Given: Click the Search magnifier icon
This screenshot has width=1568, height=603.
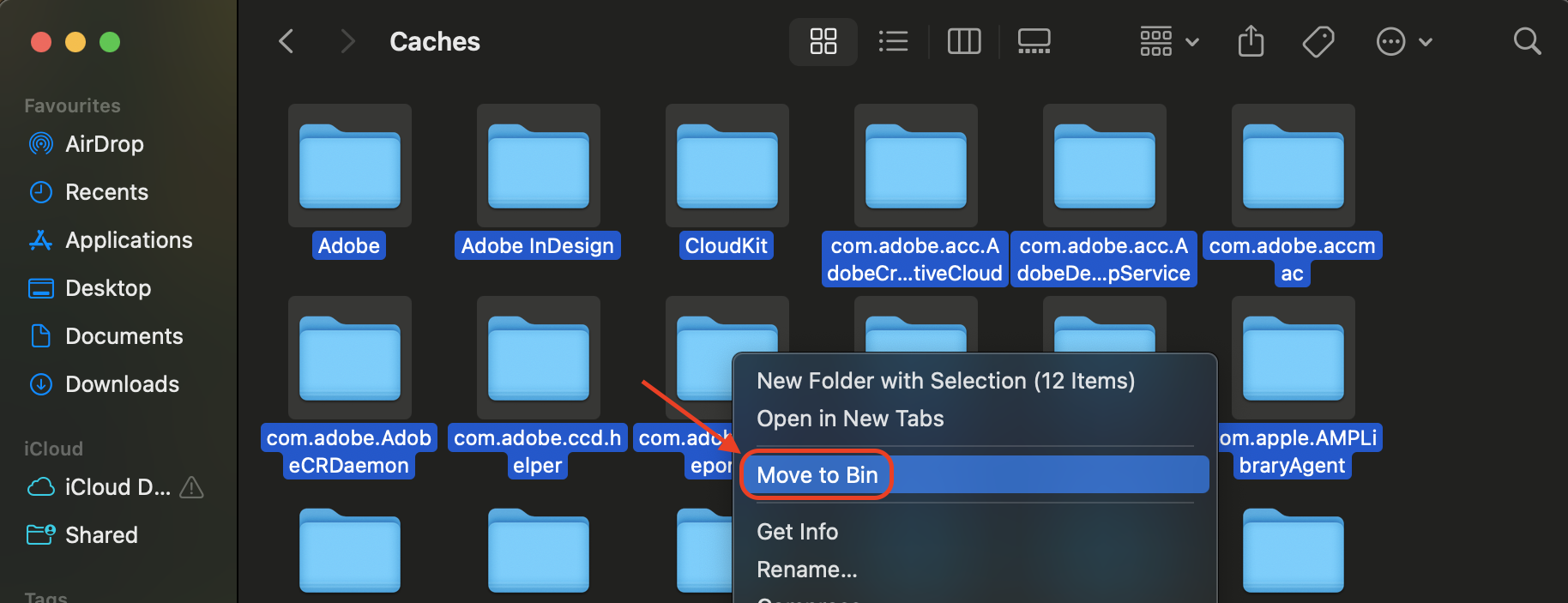Looking at the screenshot, I should (1528, 41).
